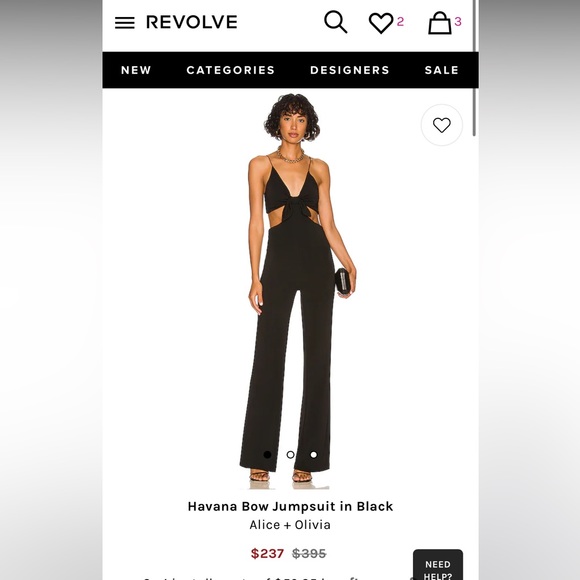Click the Havana Bow Jumpsuit title
580x580 pixels.
tap(290, 506)
